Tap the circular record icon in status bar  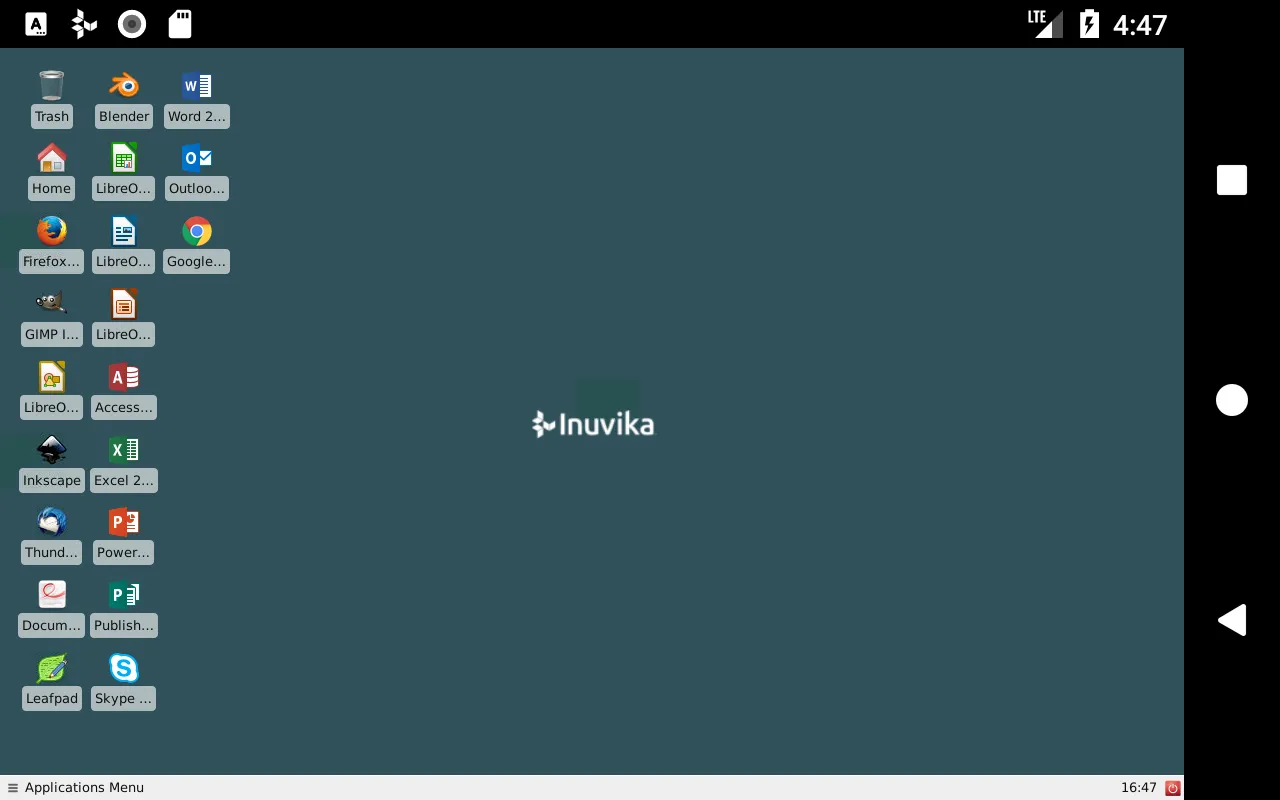132,24
